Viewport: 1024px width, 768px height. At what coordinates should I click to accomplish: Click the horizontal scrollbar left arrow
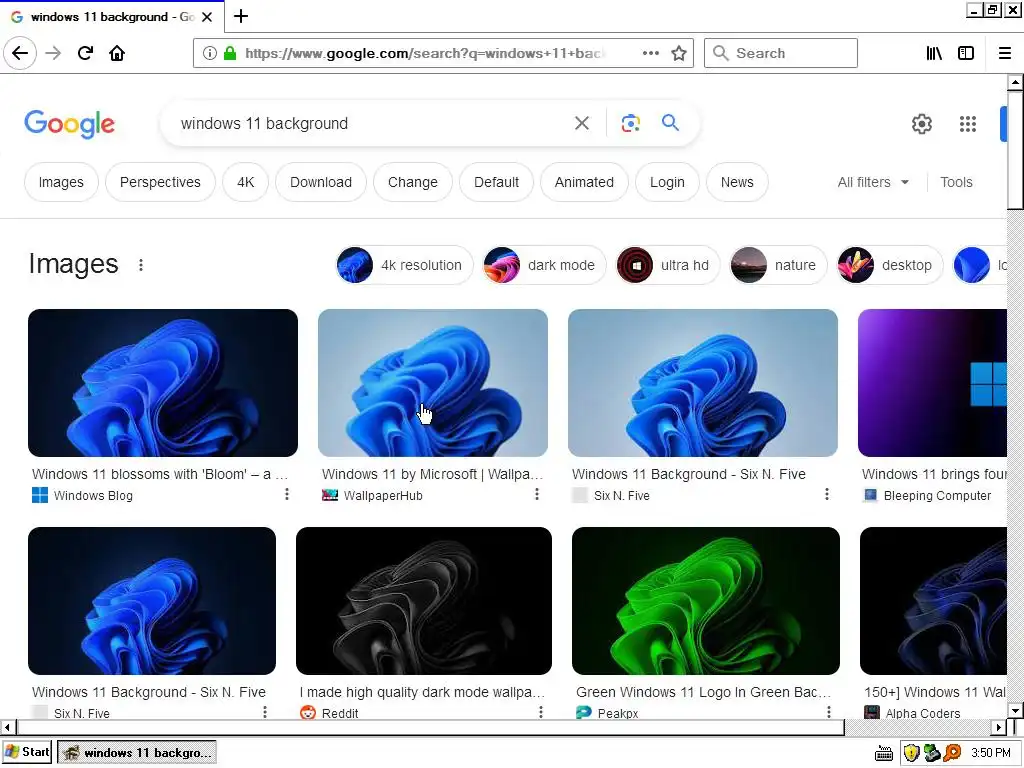click(x=7, y=727)
